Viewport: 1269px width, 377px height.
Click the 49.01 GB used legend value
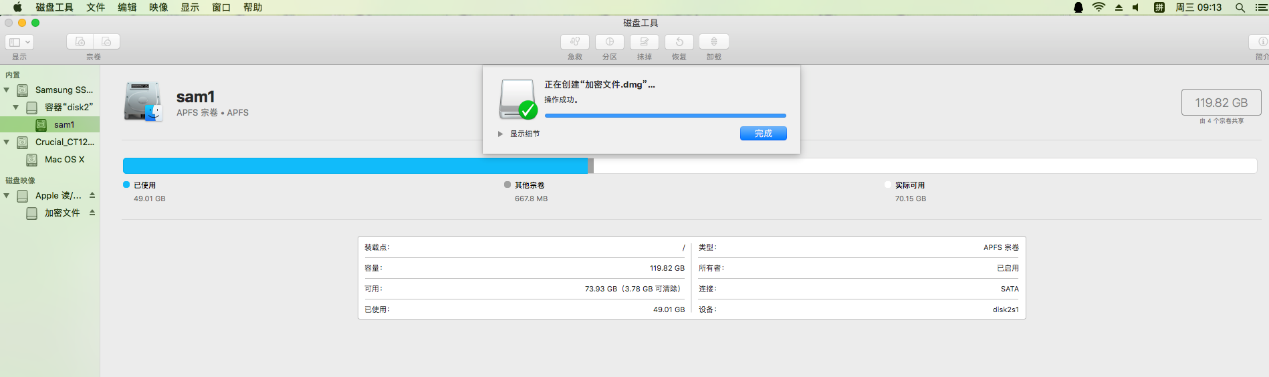(149, 199)
